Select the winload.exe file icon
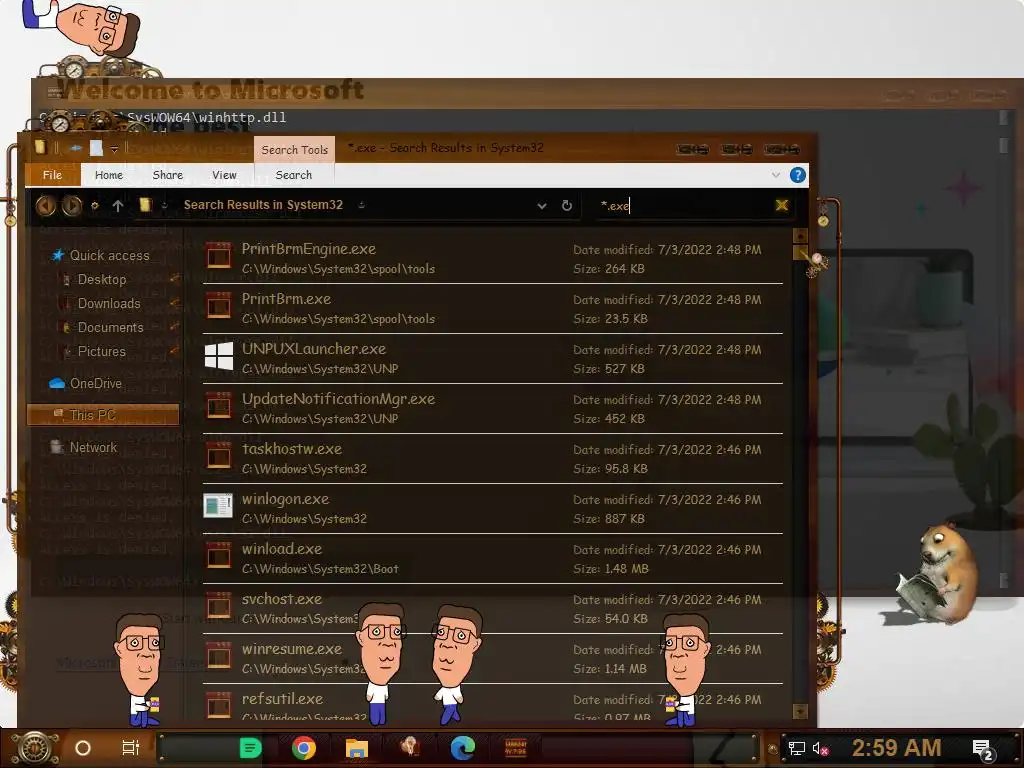Viewport: 1024px width, 768px height. pos(219,556)
